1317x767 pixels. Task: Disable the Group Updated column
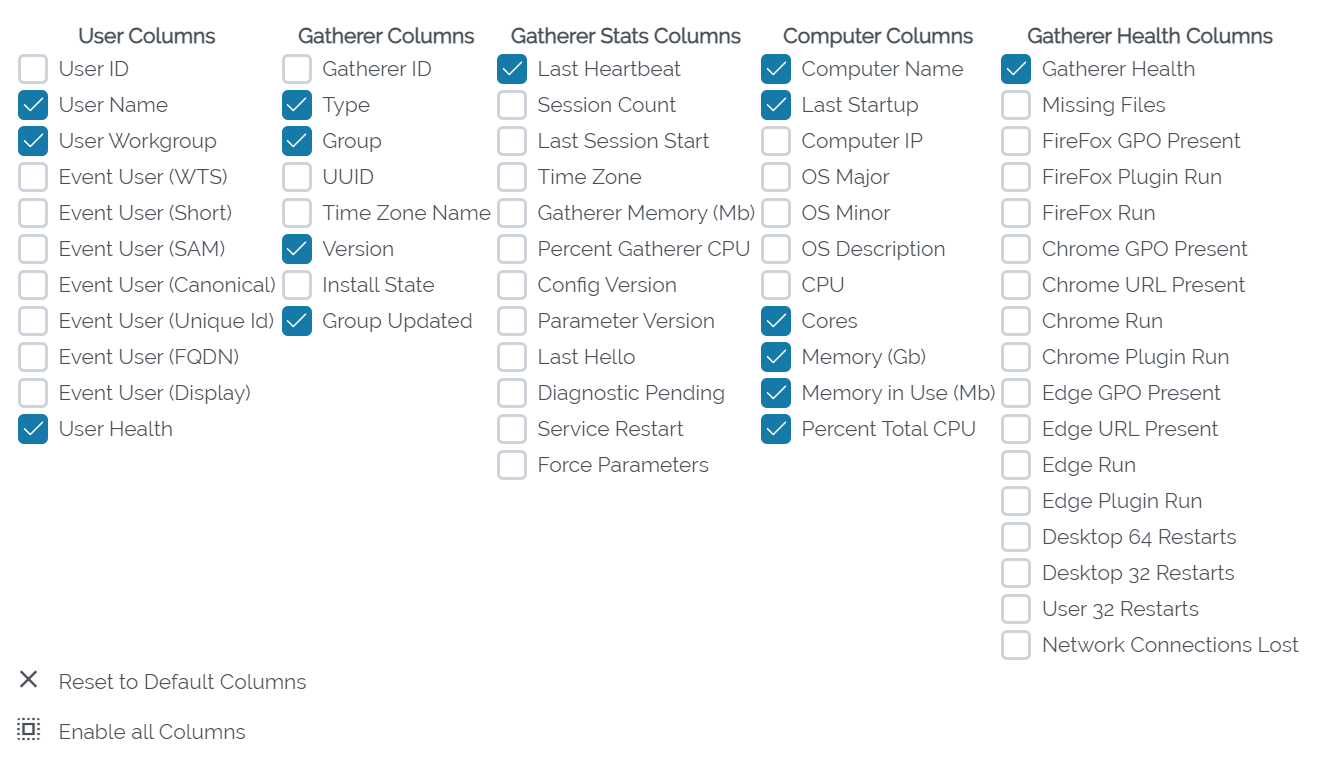coord(296,320)
